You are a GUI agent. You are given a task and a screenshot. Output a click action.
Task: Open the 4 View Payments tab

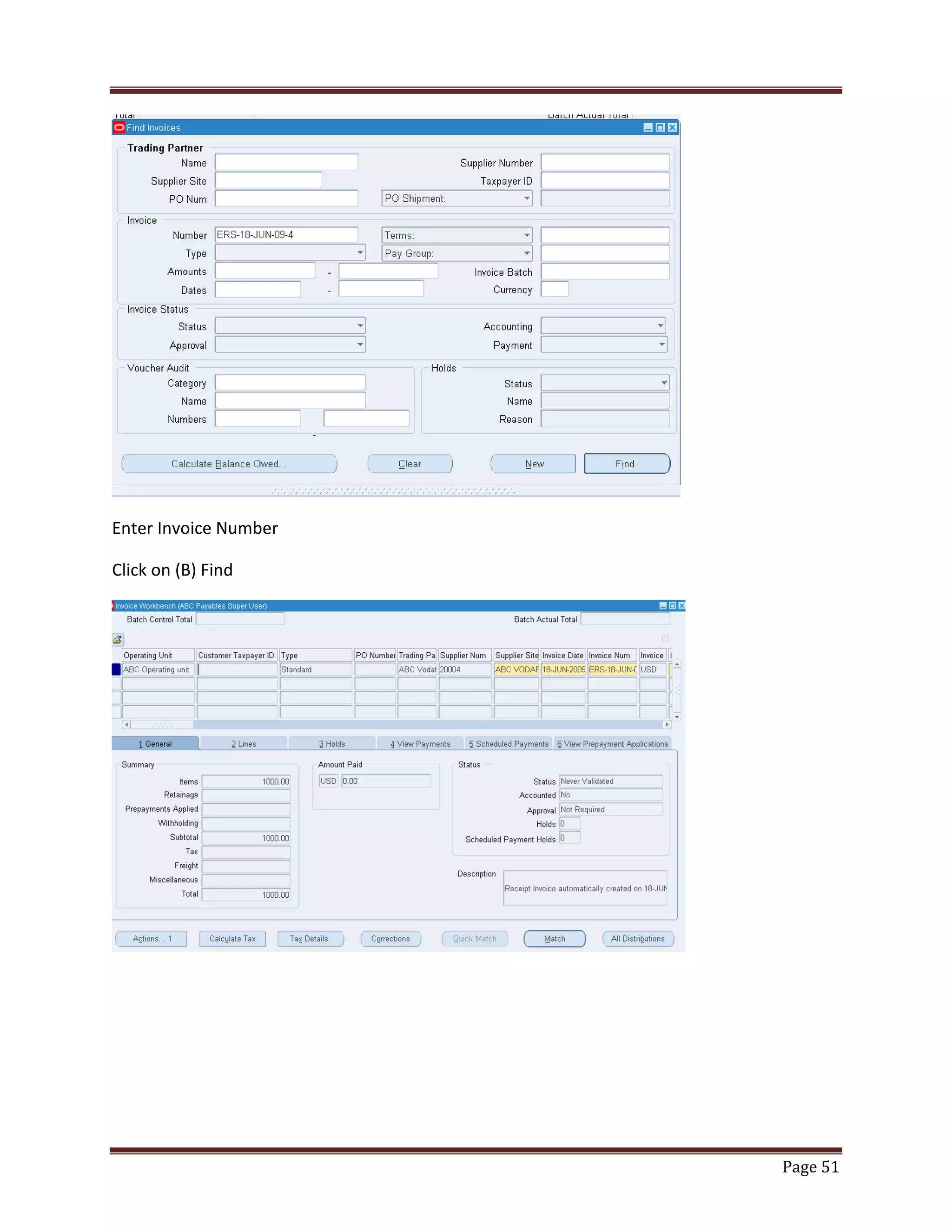click(x=421, y=743)
